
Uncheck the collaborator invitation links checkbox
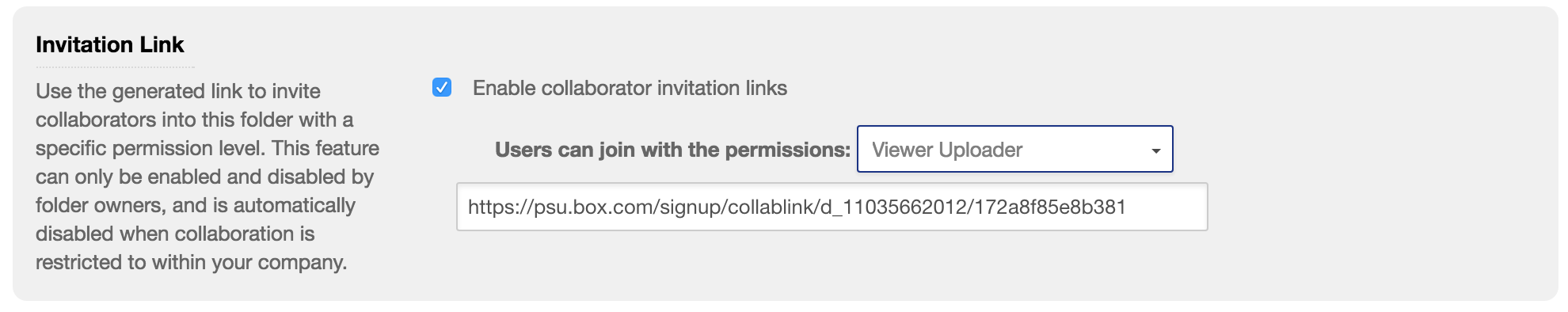442,87
